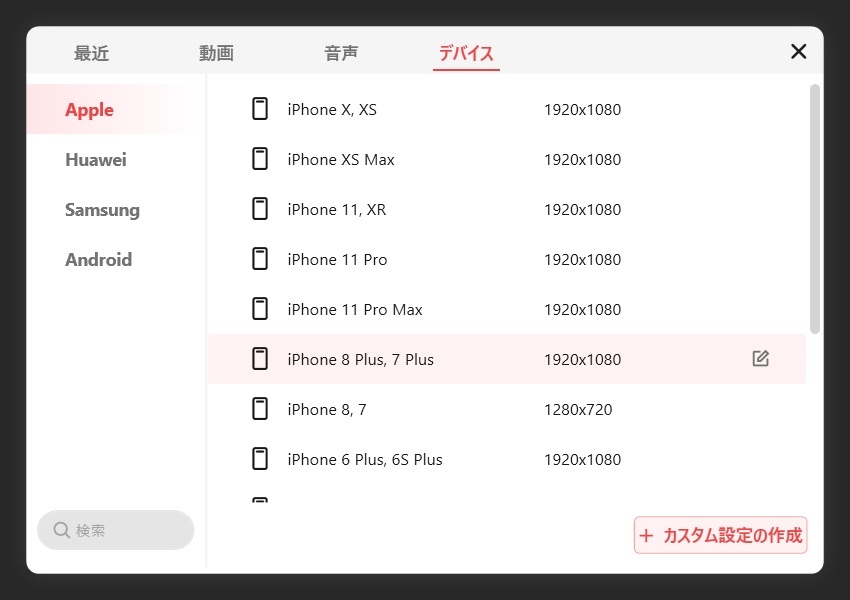Open the 動画 tab
Viewport: 850px width, 600px height.
(x=216, y=54)
